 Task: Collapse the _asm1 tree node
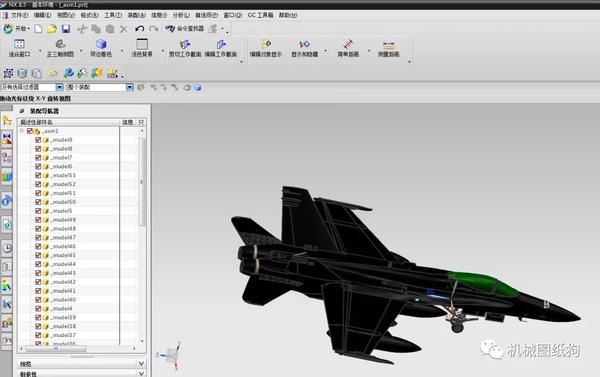point(22,131)
